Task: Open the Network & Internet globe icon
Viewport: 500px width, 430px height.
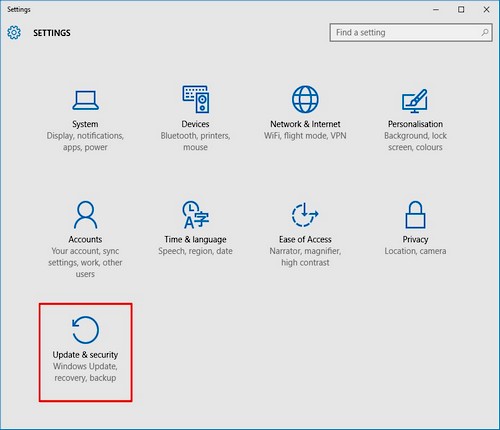Action: (x=305, y=99)
